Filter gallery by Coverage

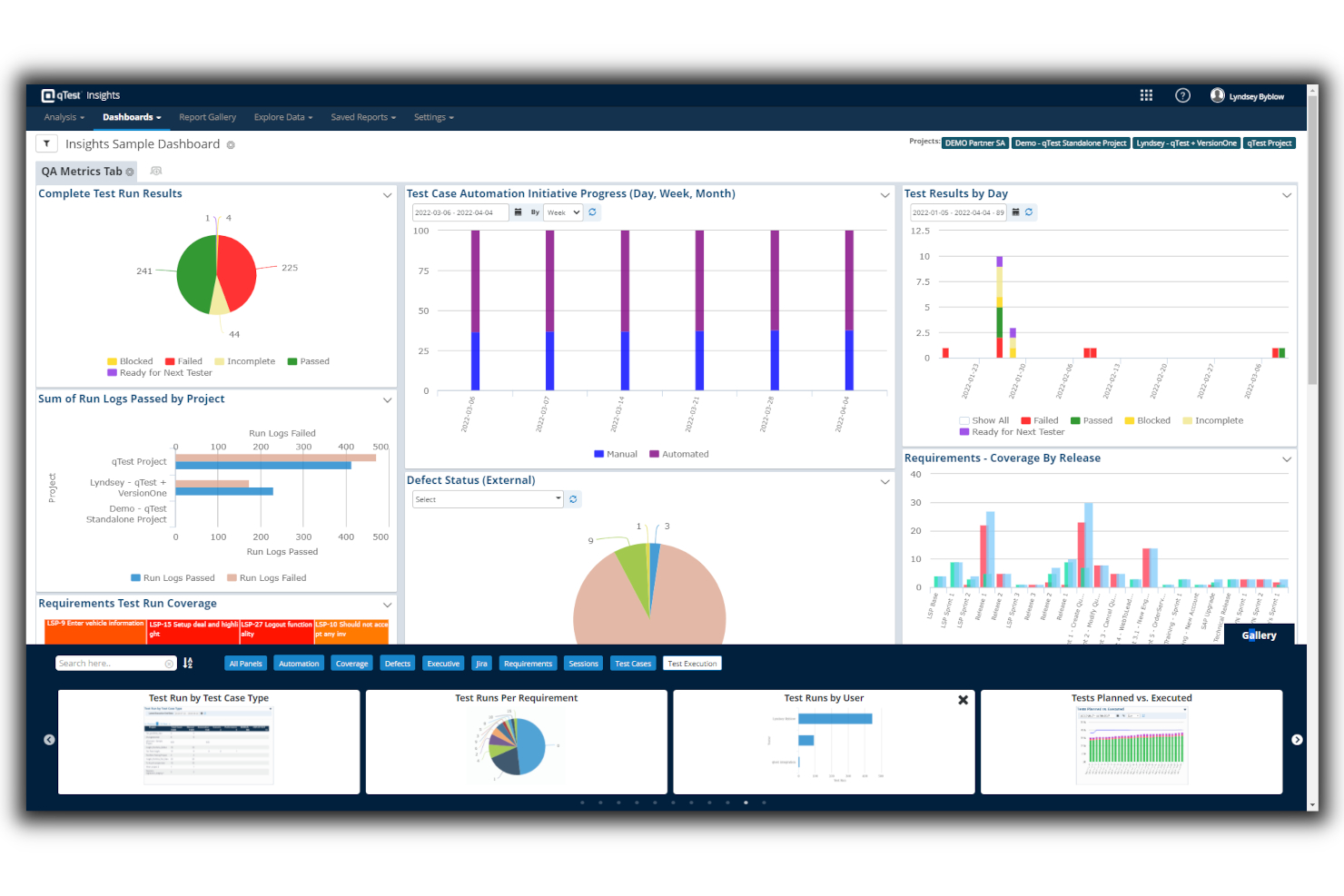click(351, 664)
